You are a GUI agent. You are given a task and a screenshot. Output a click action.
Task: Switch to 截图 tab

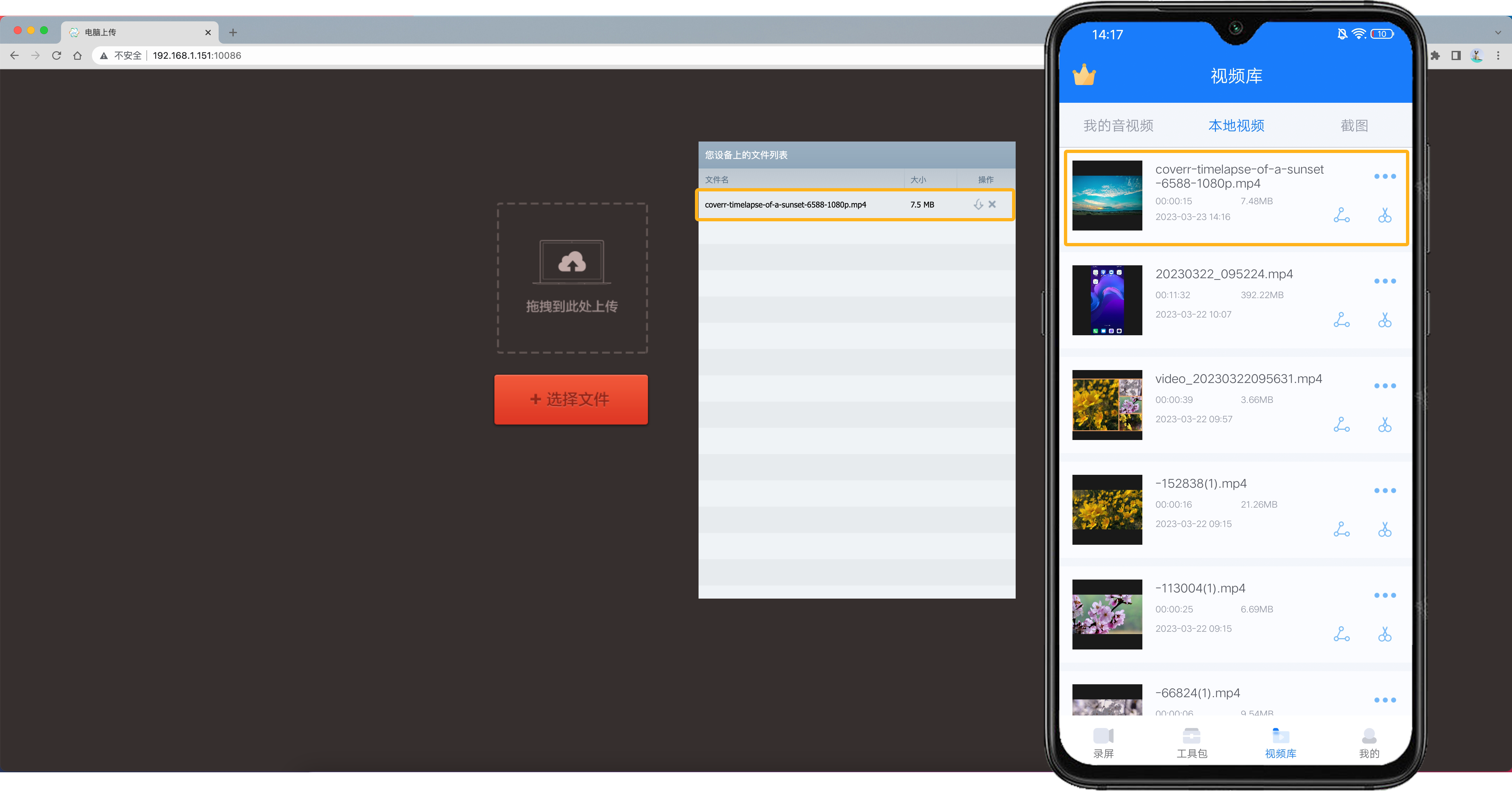(x=1354, y=126)
